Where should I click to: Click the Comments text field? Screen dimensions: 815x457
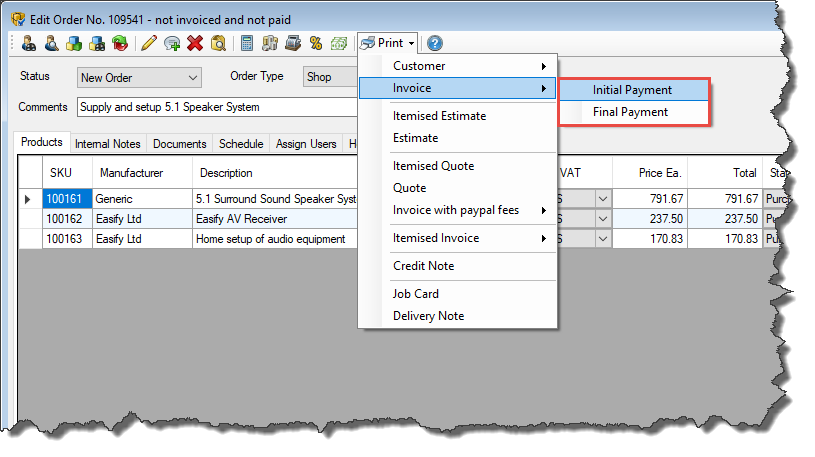coord(215,107)
